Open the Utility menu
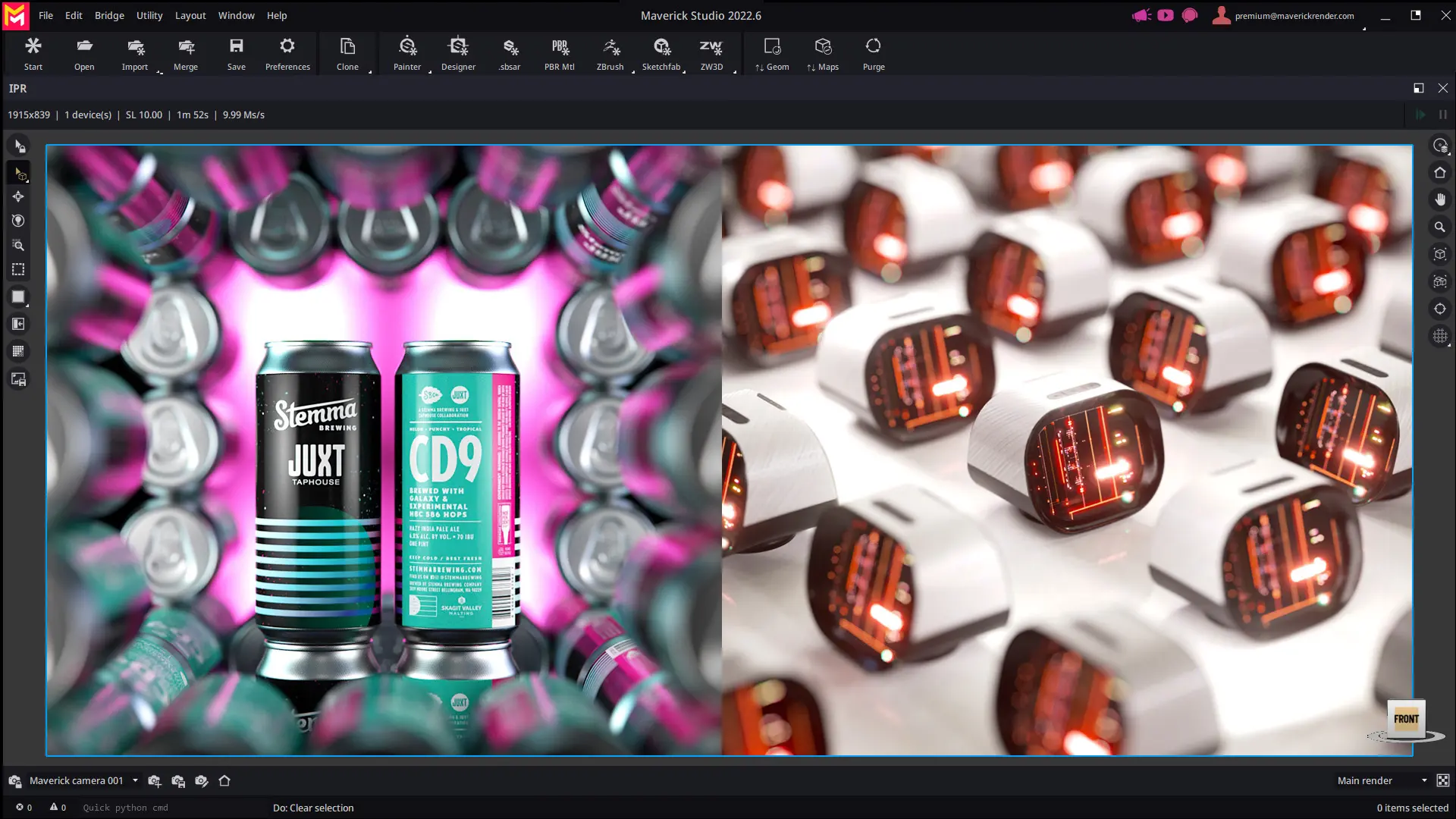Viewport: 1456px width, 819px height. 149,15
